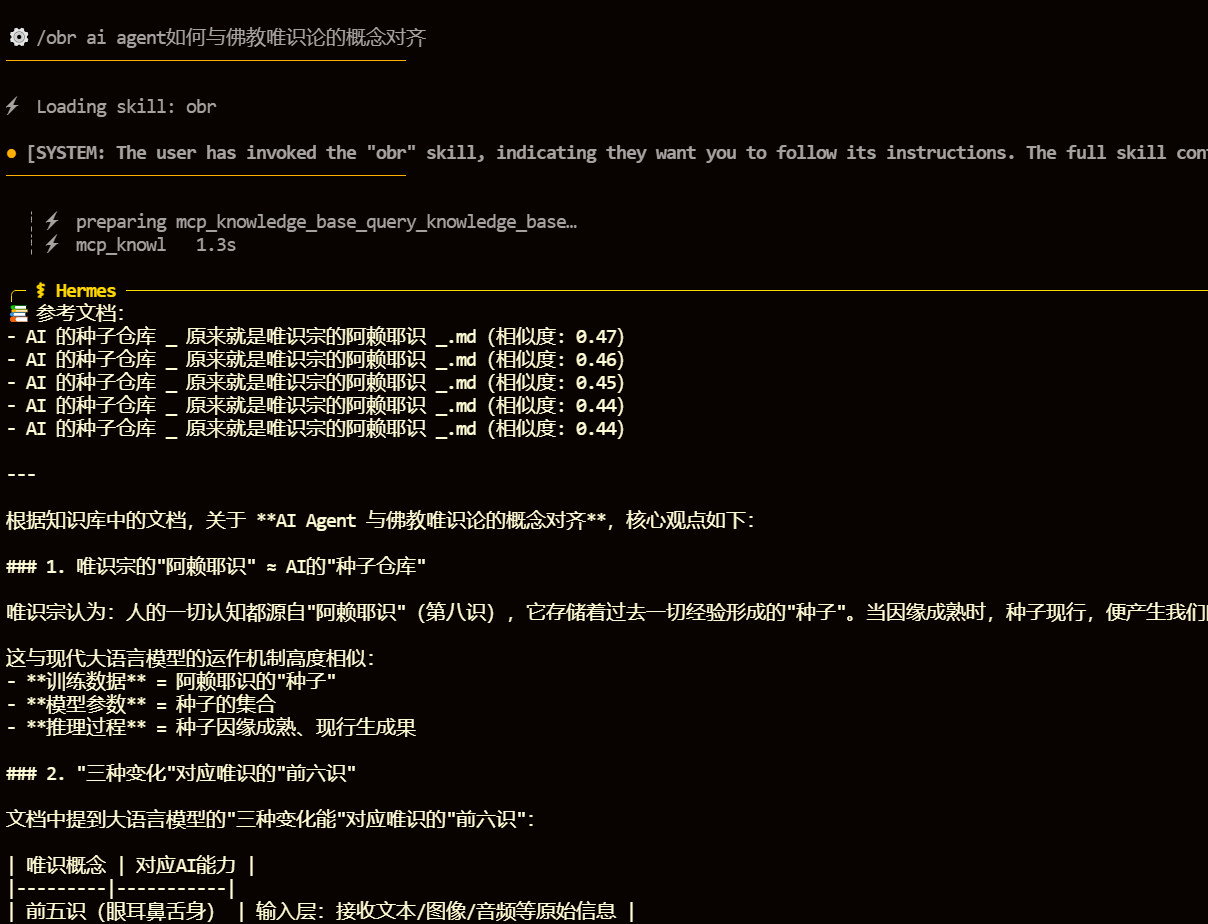Click the SYSTEM message about obr skill
This screenshot has height=924, width=1208.
pyautogui.click(x=616, y=153)
